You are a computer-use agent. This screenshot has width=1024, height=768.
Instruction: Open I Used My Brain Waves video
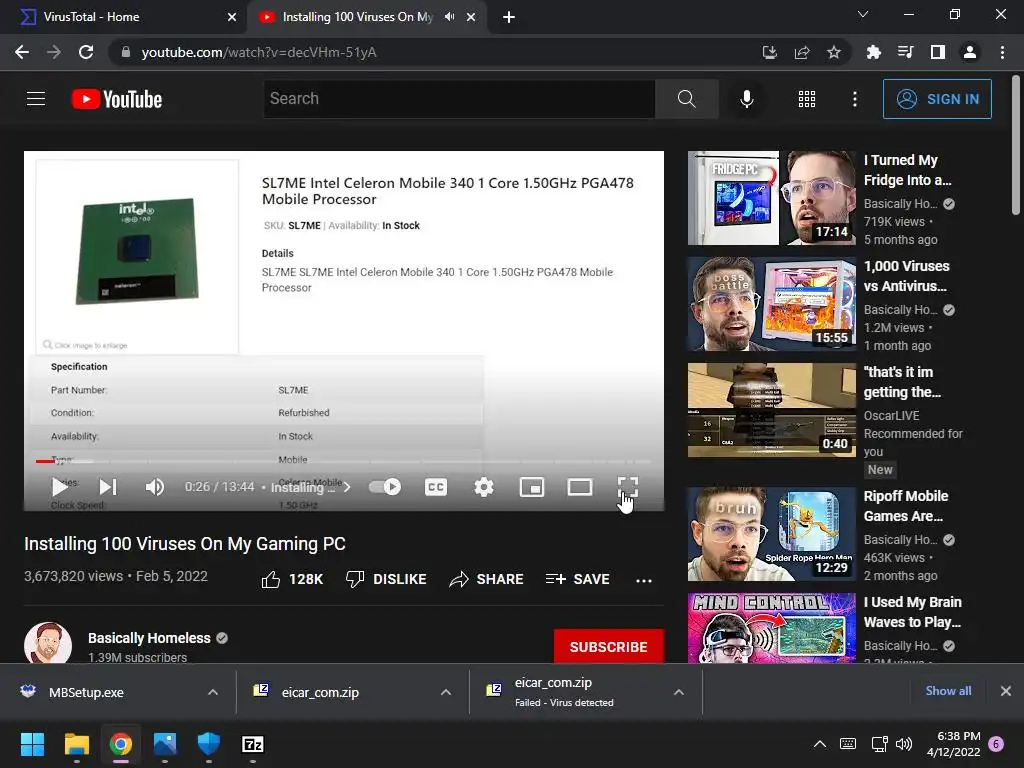912,612
